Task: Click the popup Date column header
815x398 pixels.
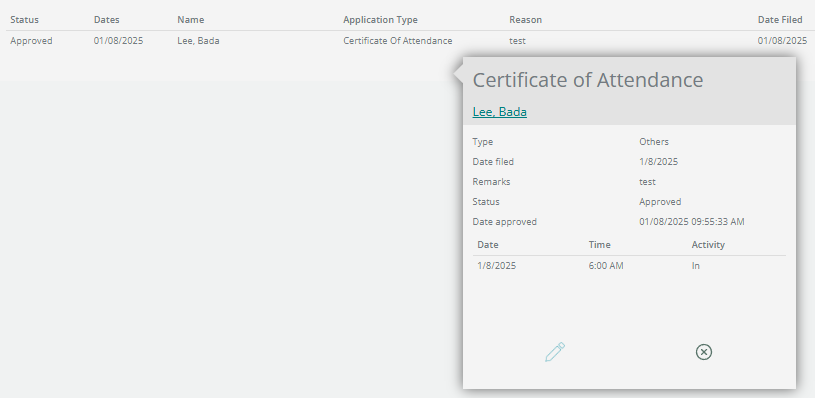Action: pos(488,244)
